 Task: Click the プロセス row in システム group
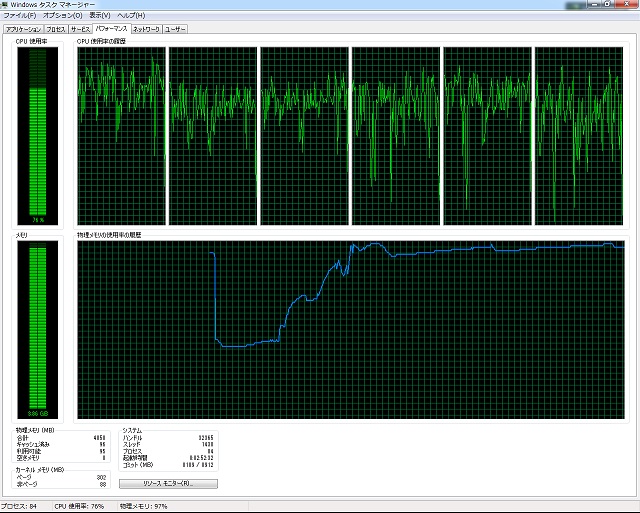pos(168,451)
